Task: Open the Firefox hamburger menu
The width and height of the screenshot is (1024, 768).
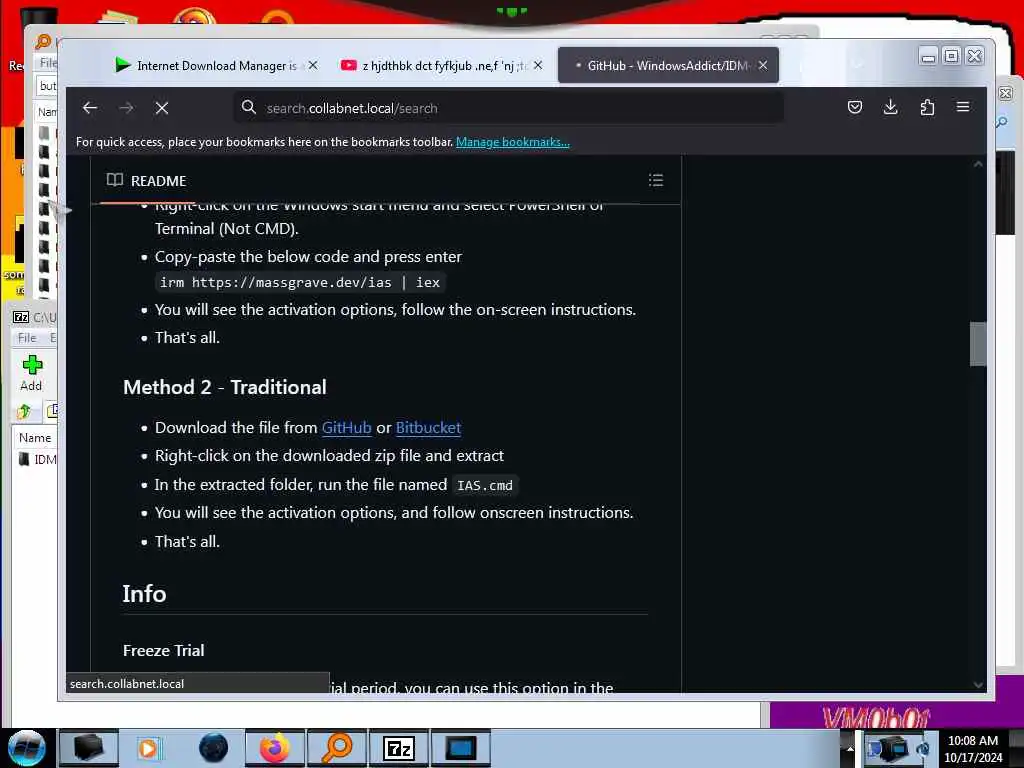Action: point(963,107)
